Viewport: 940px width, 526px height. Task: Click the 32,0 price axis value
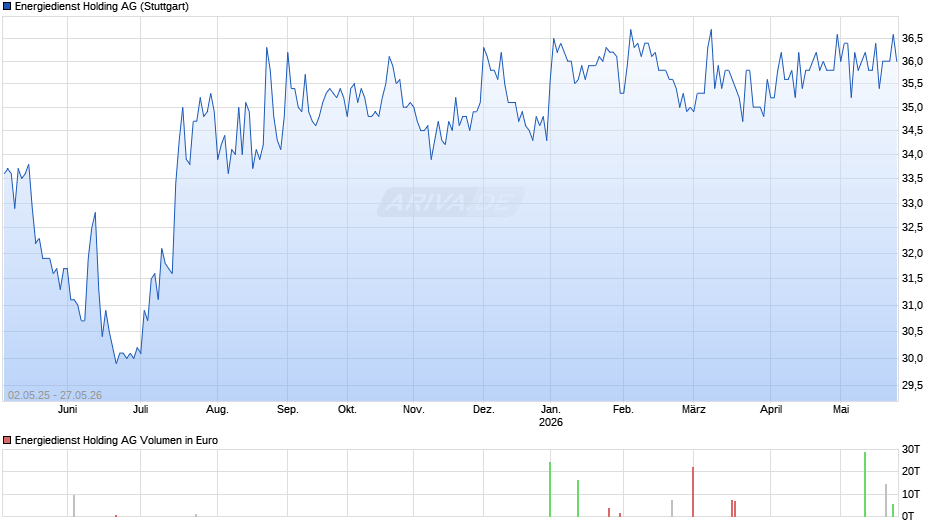[x=912, y=253]
